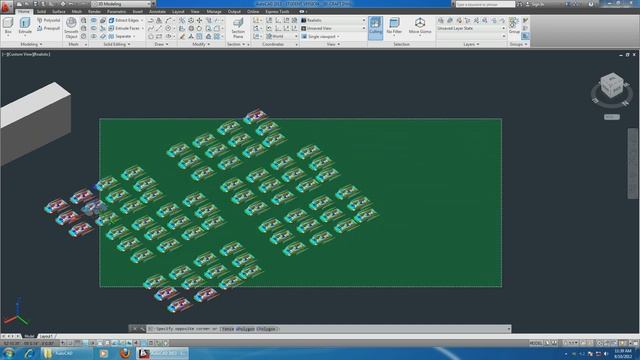Open the AutoCAD application menu button
This screenshot has height=360, width=640.
(6, 7)
